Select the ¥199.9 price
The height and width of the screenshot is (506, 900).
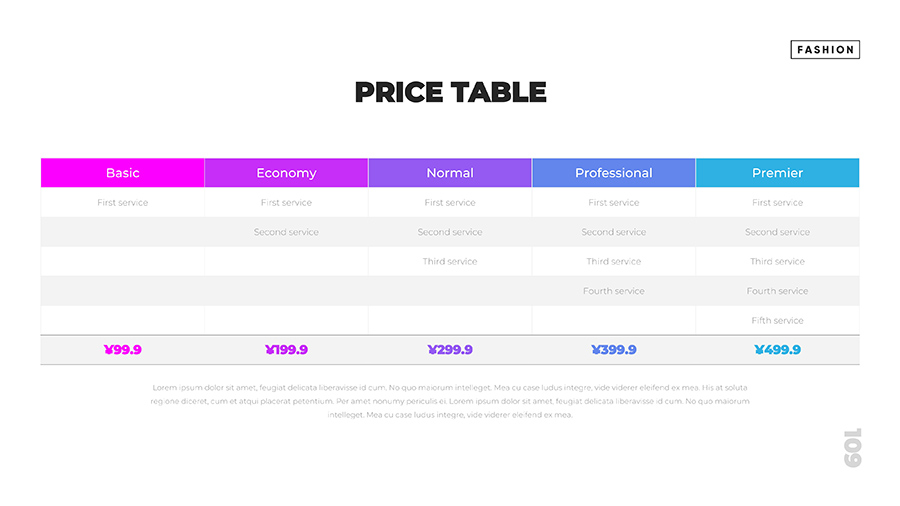click(x=286, y=350)
